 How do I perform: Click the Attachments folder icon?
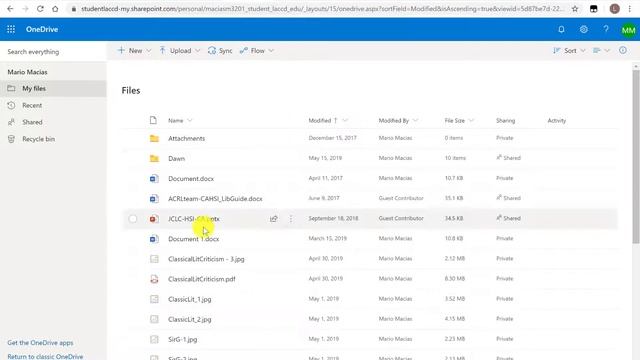point(154,138)
